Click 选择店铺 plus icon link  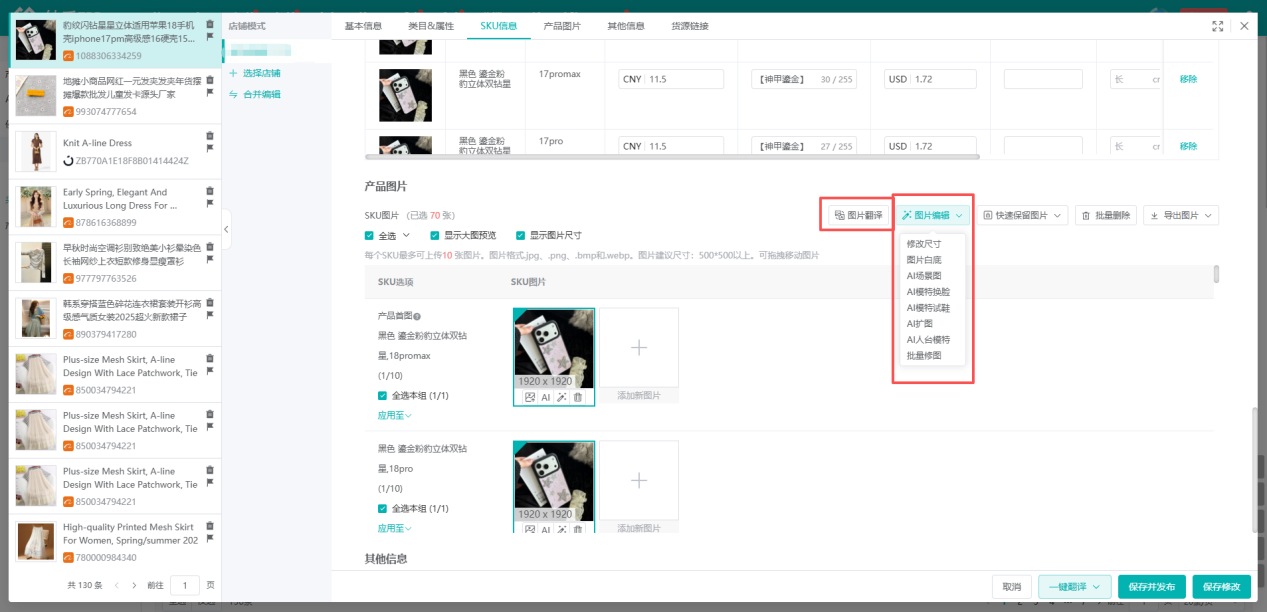pos(254,73)
